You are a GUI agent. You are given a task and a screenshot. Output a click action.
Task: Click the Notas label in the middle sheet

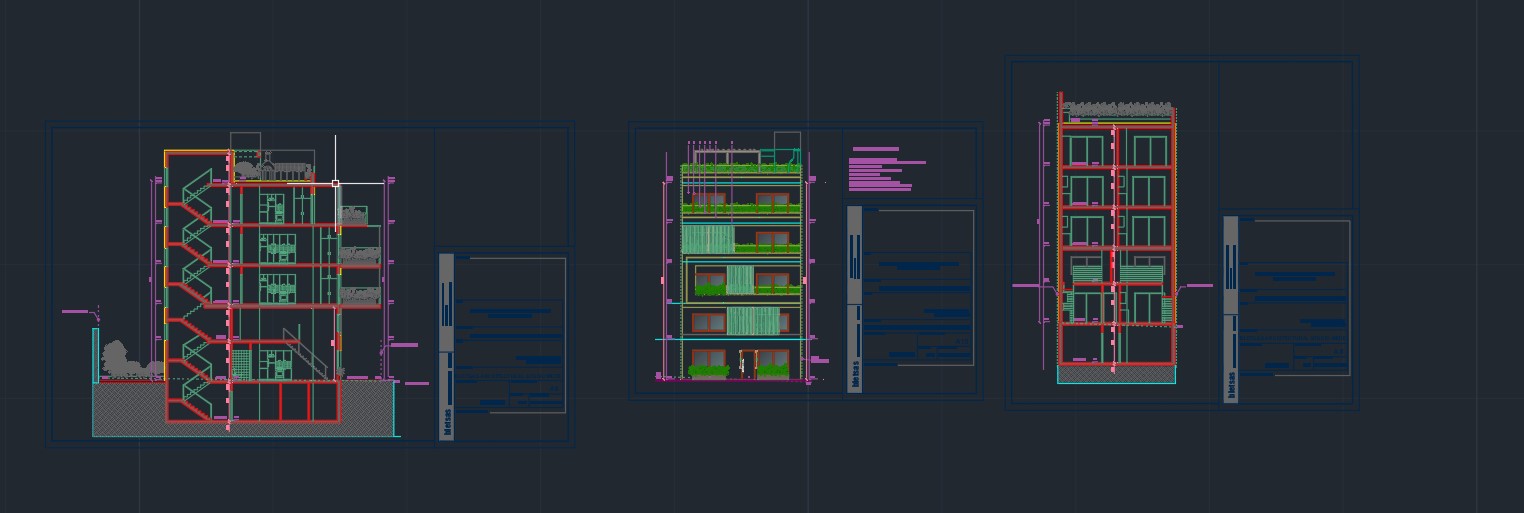tap(855, 376)
